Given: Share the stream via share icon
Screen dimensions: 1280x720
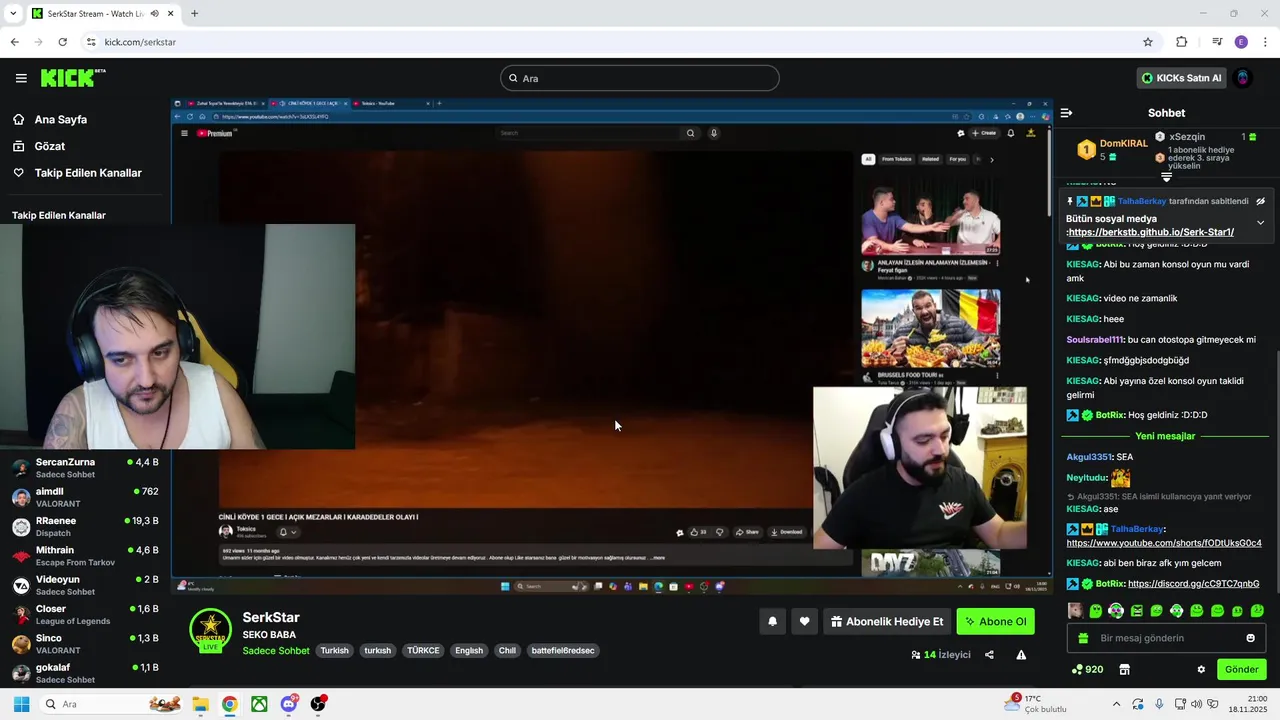Looking at the screenshot, I should coord(989,655).
